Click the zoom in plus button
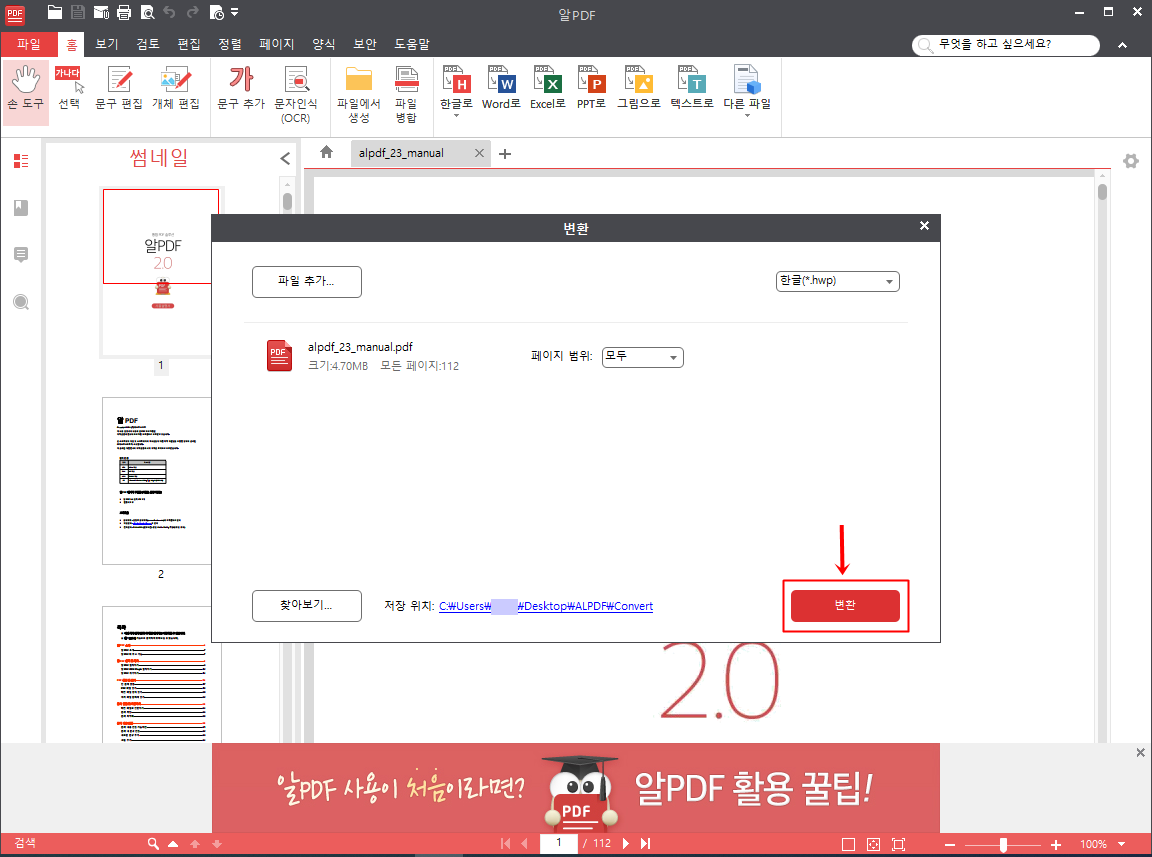 [1056, 845]
